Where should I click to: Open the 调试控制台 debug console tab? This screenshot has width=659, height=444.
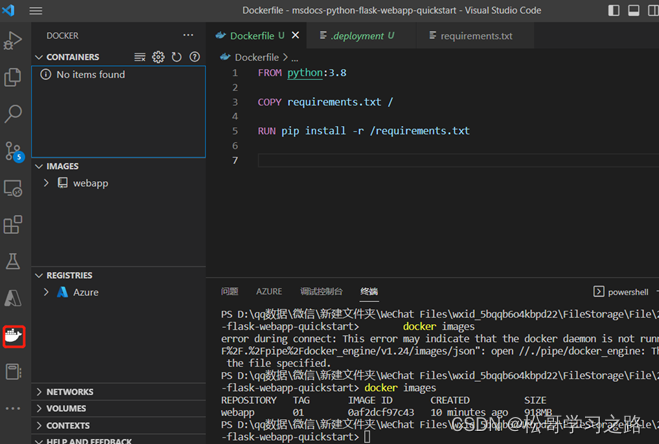click(x=322, y=291)
